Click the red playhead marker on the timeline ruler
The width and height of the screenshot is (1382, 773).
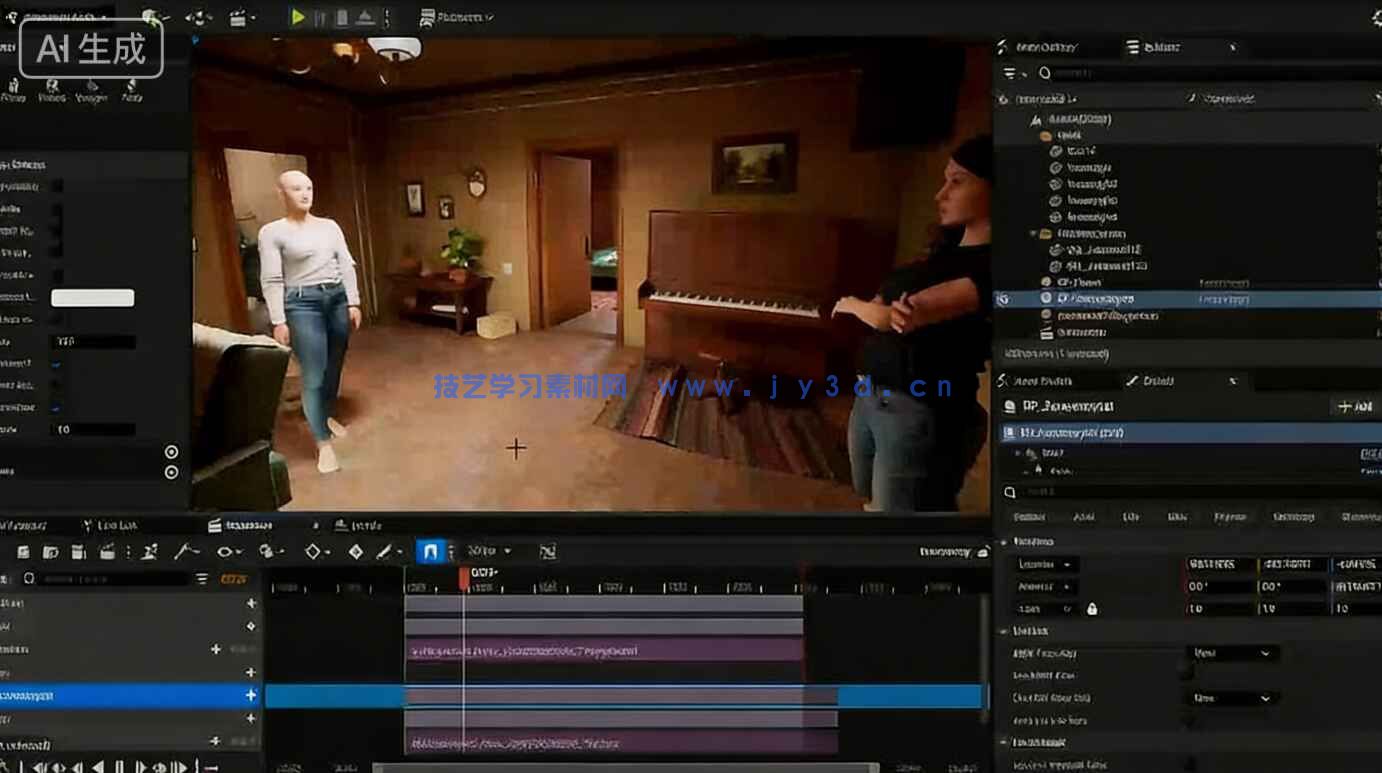[464, 577]
